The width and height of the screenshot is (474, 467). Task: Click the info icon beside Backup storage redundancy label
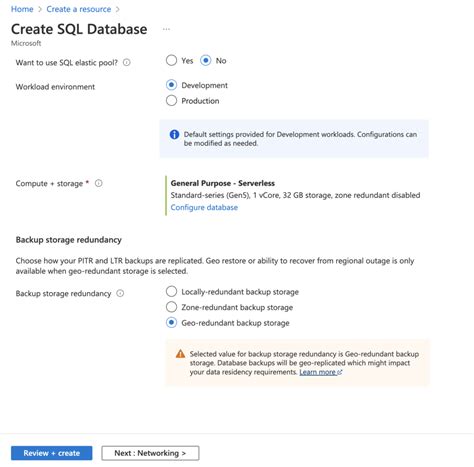click(x=120, y=293)
